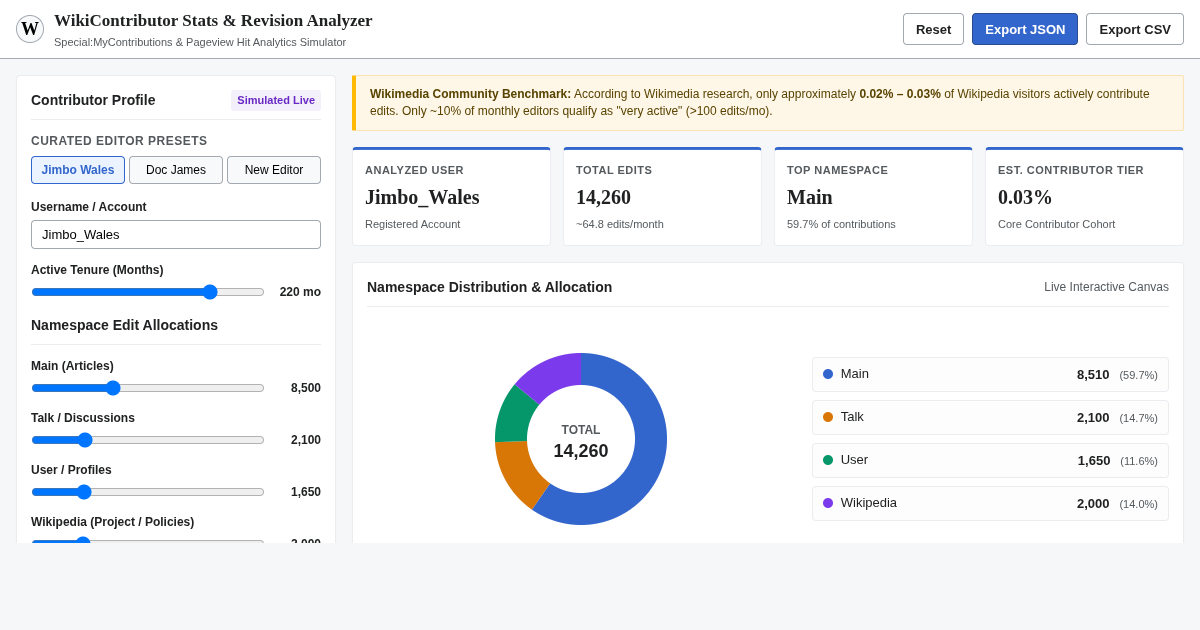Click the Analyzed User card showing Jimbo_Wales
The image size is (1200, 630).
(451, 197)
